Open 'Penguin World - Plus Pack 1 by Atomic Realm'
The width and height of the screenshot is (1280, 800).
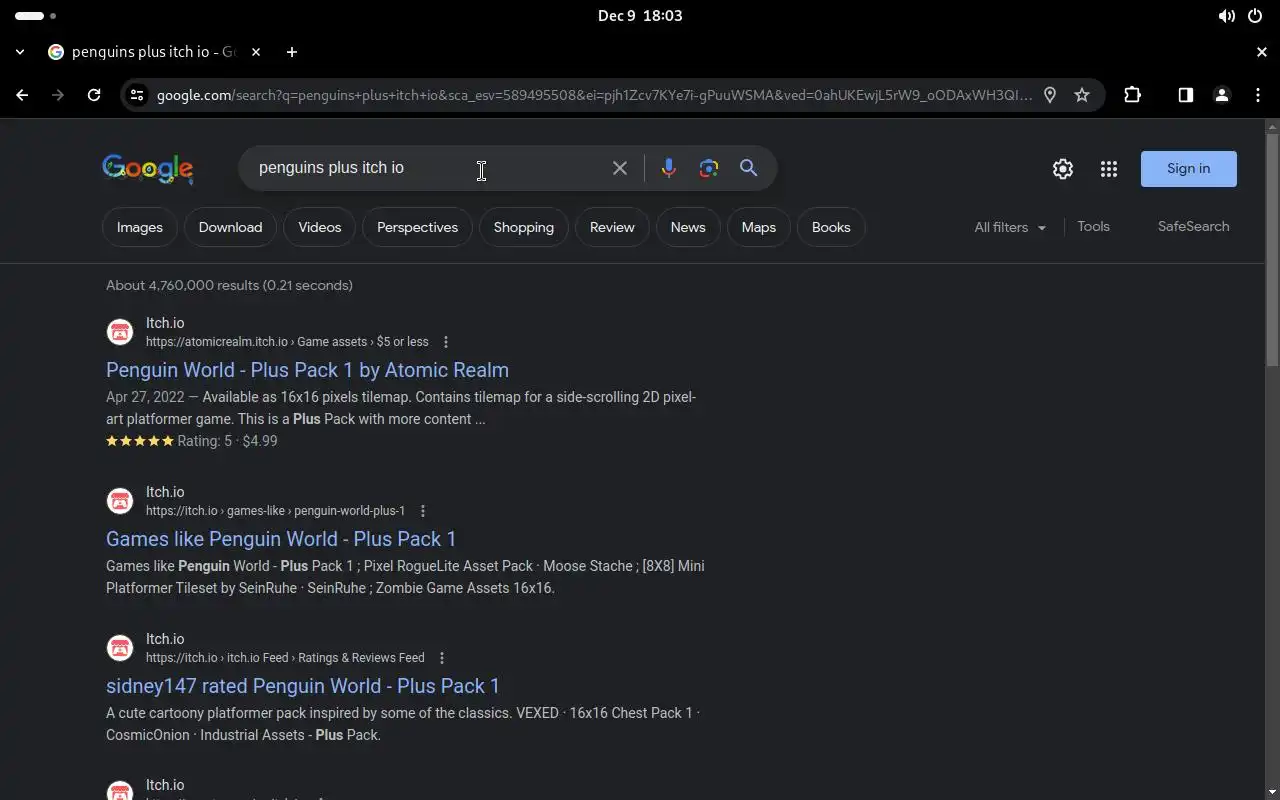(307, 370)
